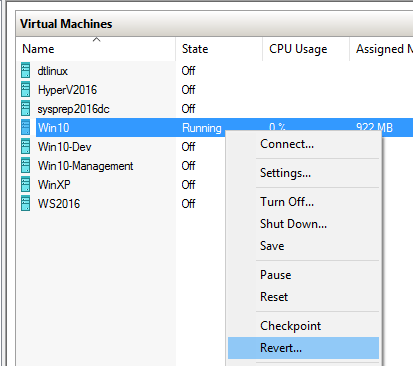The width and height of the screenshot is (413, 366).
Task: Sort by the CPU Usage column header
Action: [306, 49]
